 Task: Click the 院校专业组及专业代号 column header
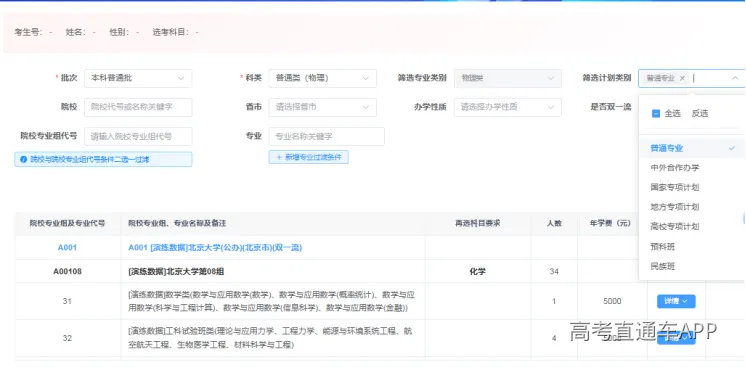(x=67, y=223)
